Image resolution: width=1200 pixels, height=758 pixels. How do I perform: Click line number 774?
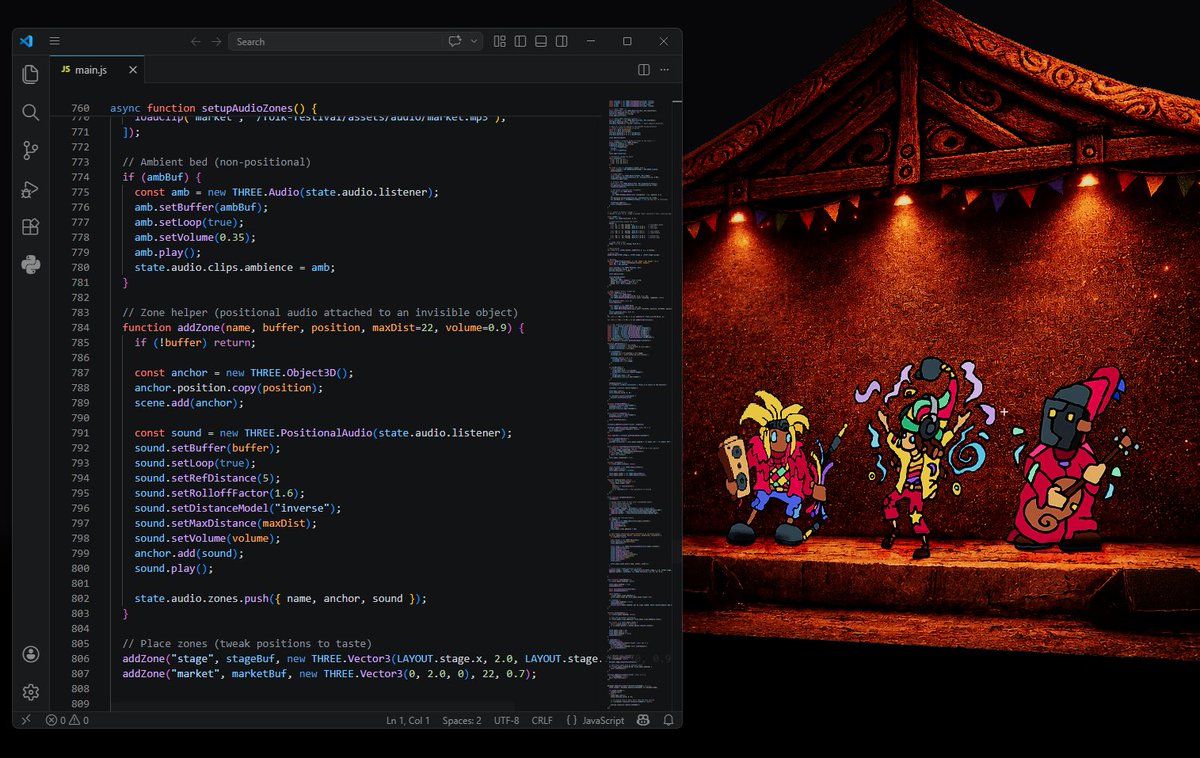tap(80, 177)
